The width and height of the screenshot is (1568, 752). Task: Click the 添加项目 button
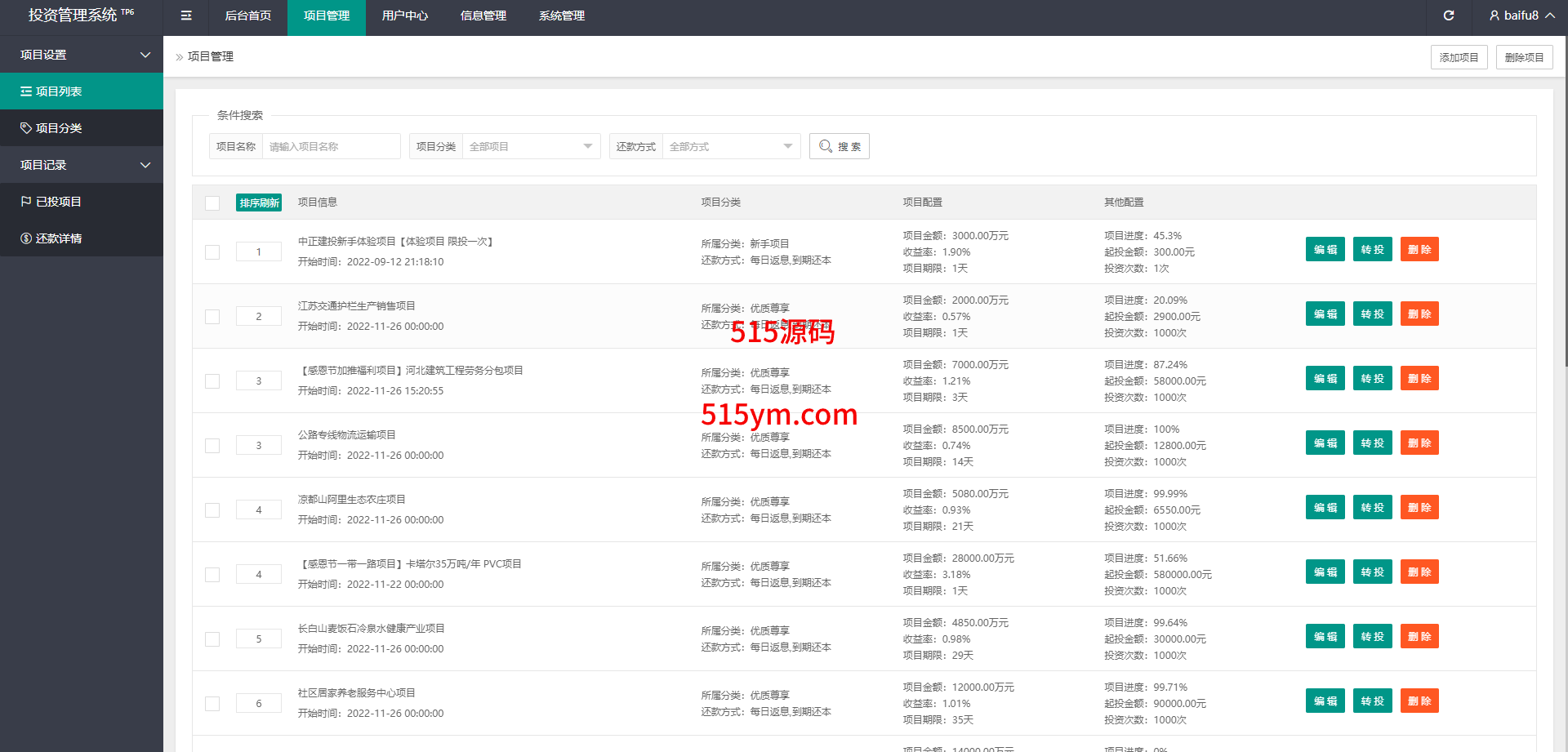tap(1459, 57)
